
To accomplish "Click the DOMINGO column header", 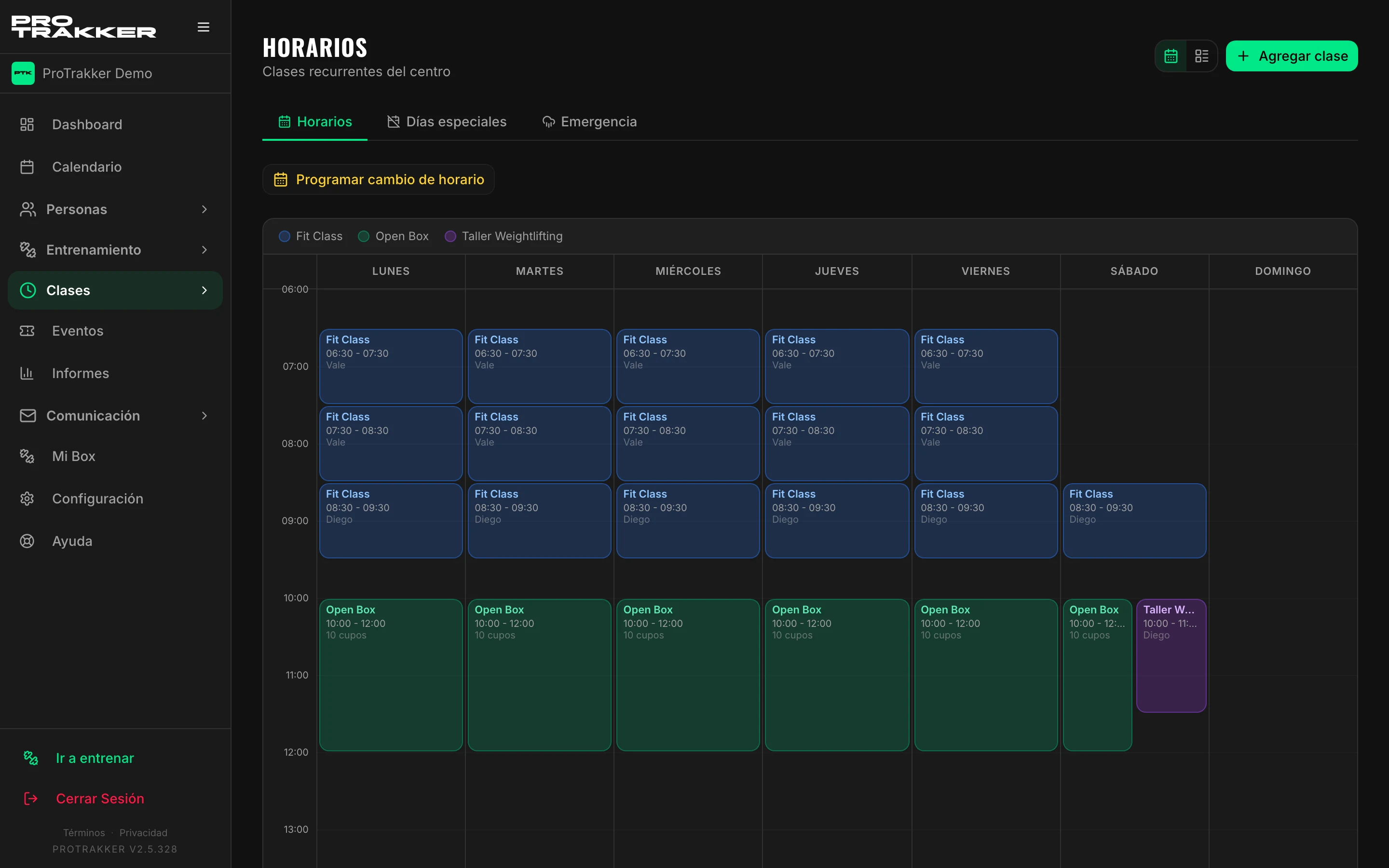I will (1283, 271).
